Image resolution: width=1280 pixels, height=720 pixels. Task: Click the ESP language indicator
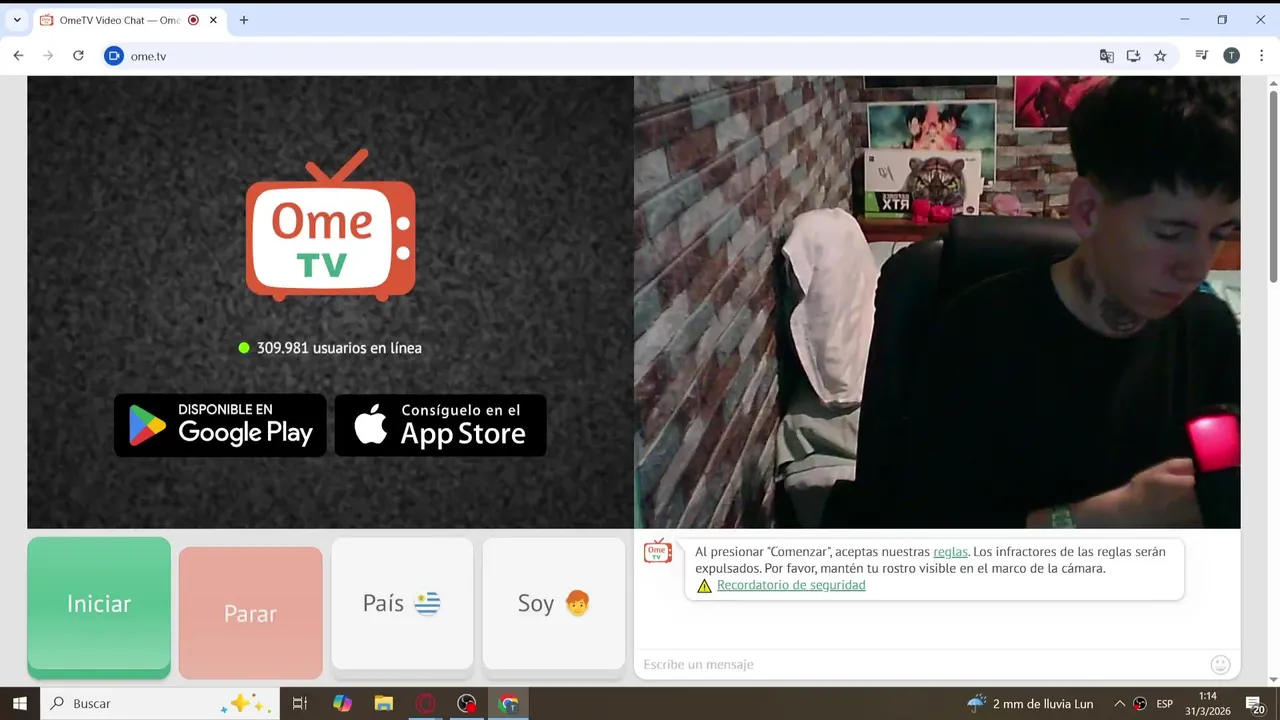point(1164,704)
